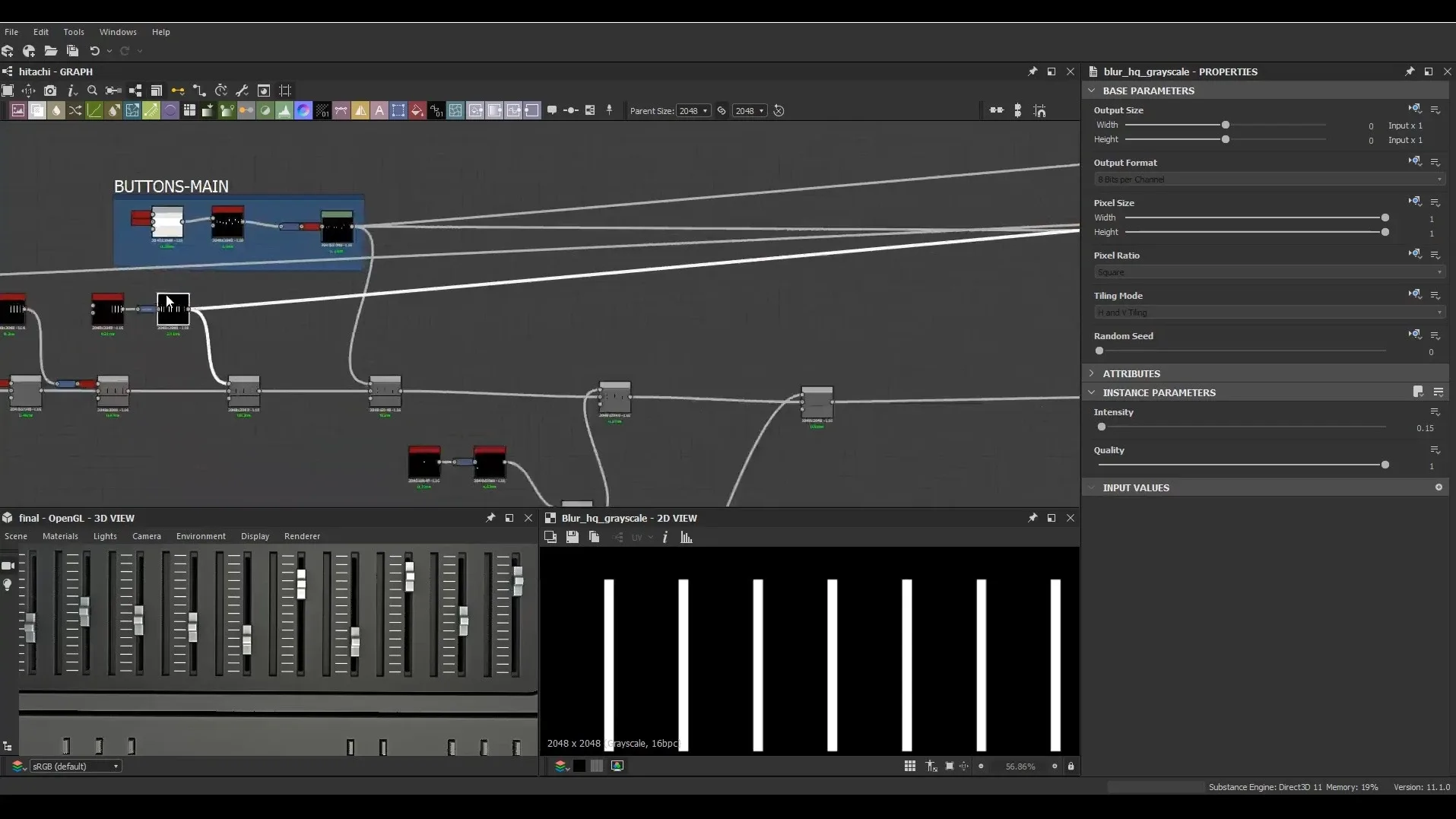Add a Blend node from toolbar

tap(36, 111)
